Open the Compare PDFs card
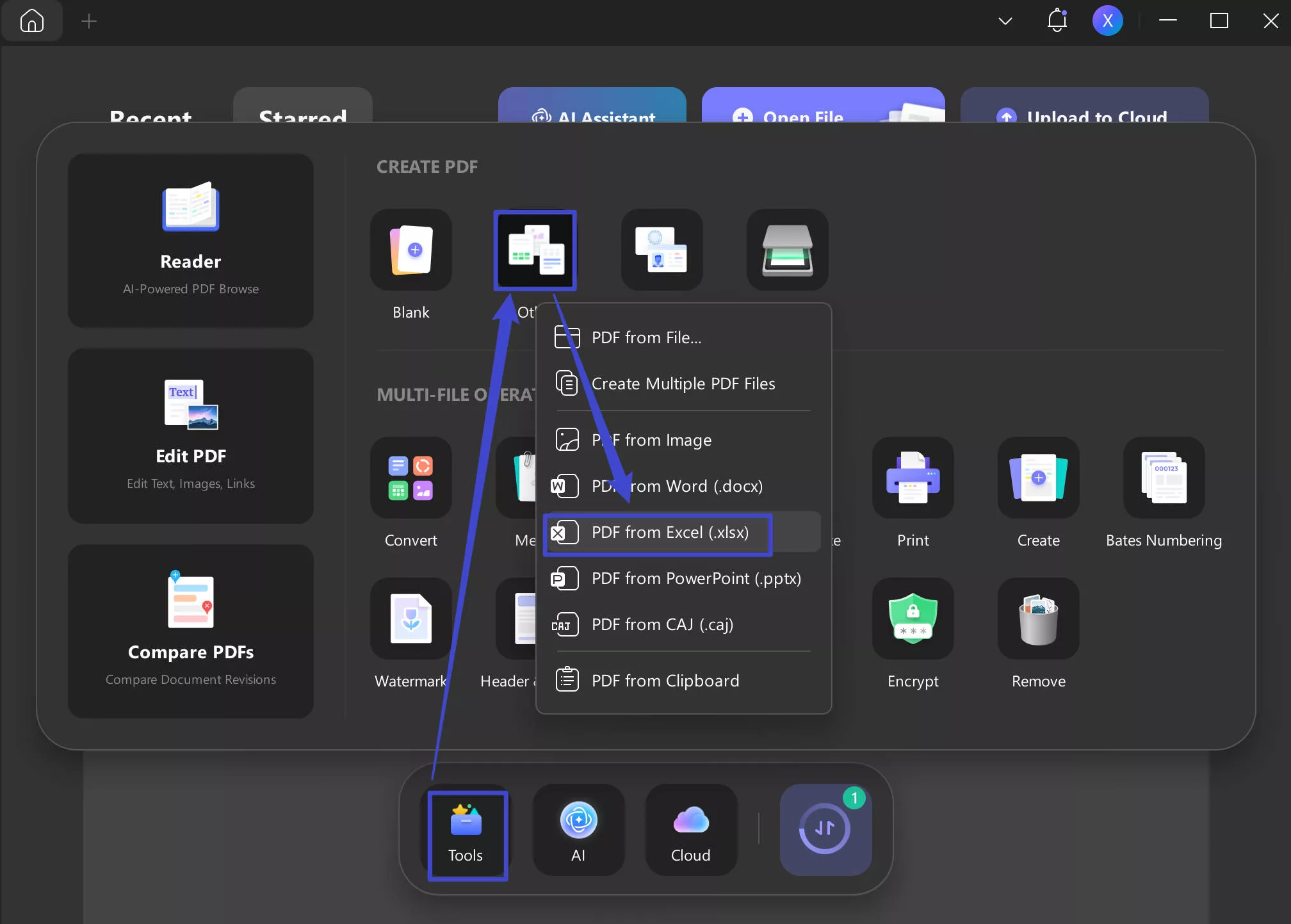The height and width of the screenshot is (924, 1291). pyautogui.click(x=191, y=631)
